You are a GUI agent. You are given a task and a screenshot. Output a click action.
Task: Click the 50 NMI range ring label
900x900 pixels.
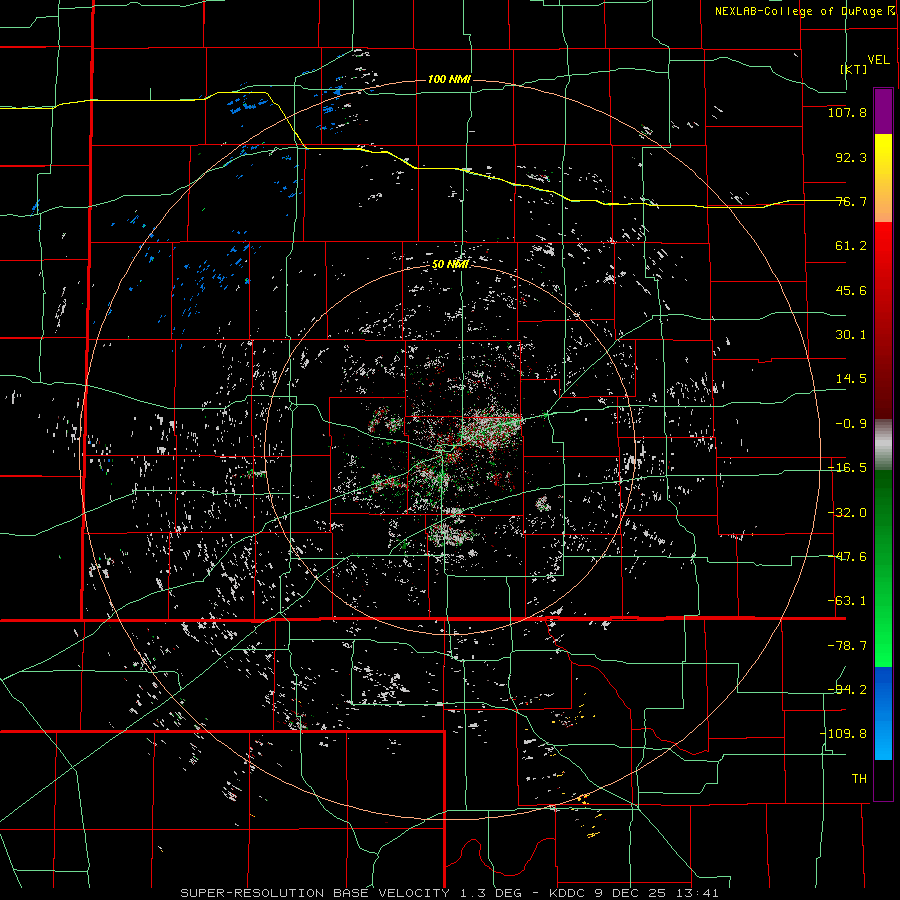[450, 265]
